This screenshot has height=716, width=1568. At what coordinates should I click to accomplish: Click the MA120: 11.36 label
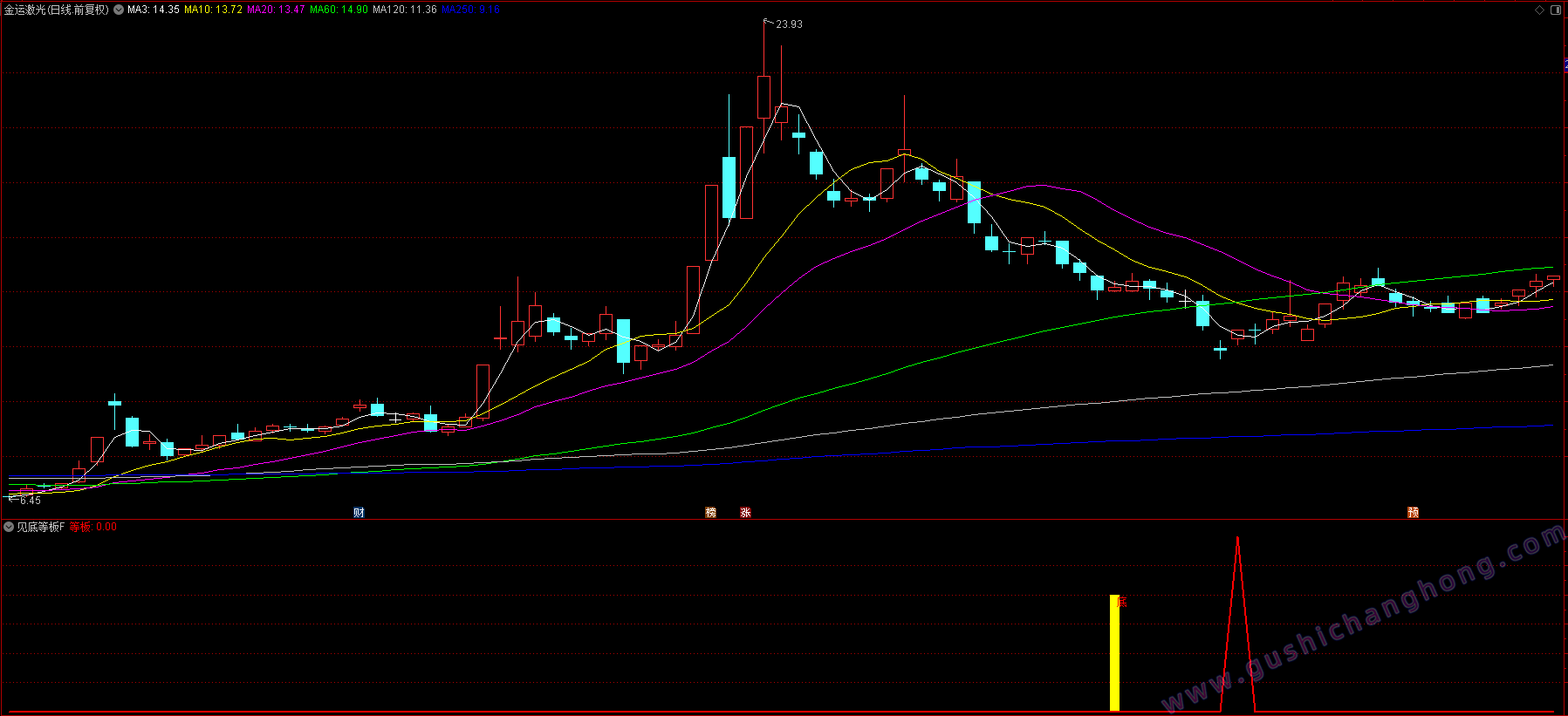[405, 10]
